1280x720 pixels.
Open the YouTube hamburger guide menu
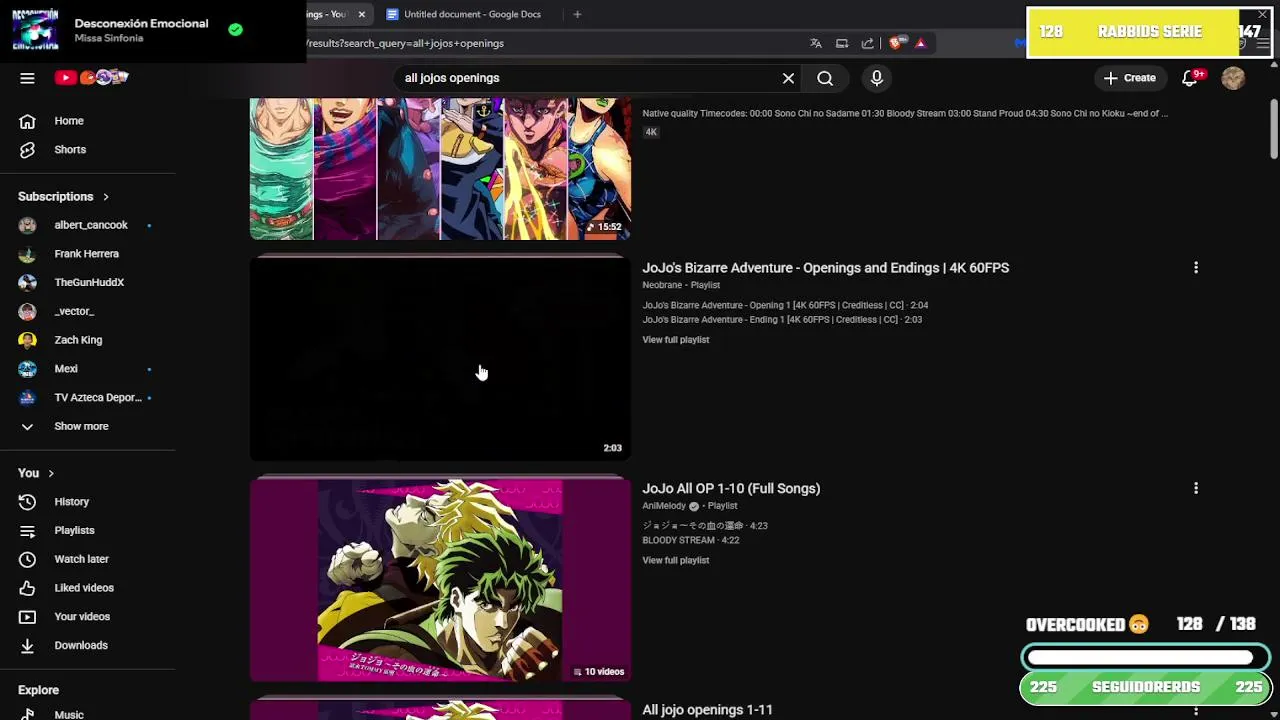coord(27,78)
